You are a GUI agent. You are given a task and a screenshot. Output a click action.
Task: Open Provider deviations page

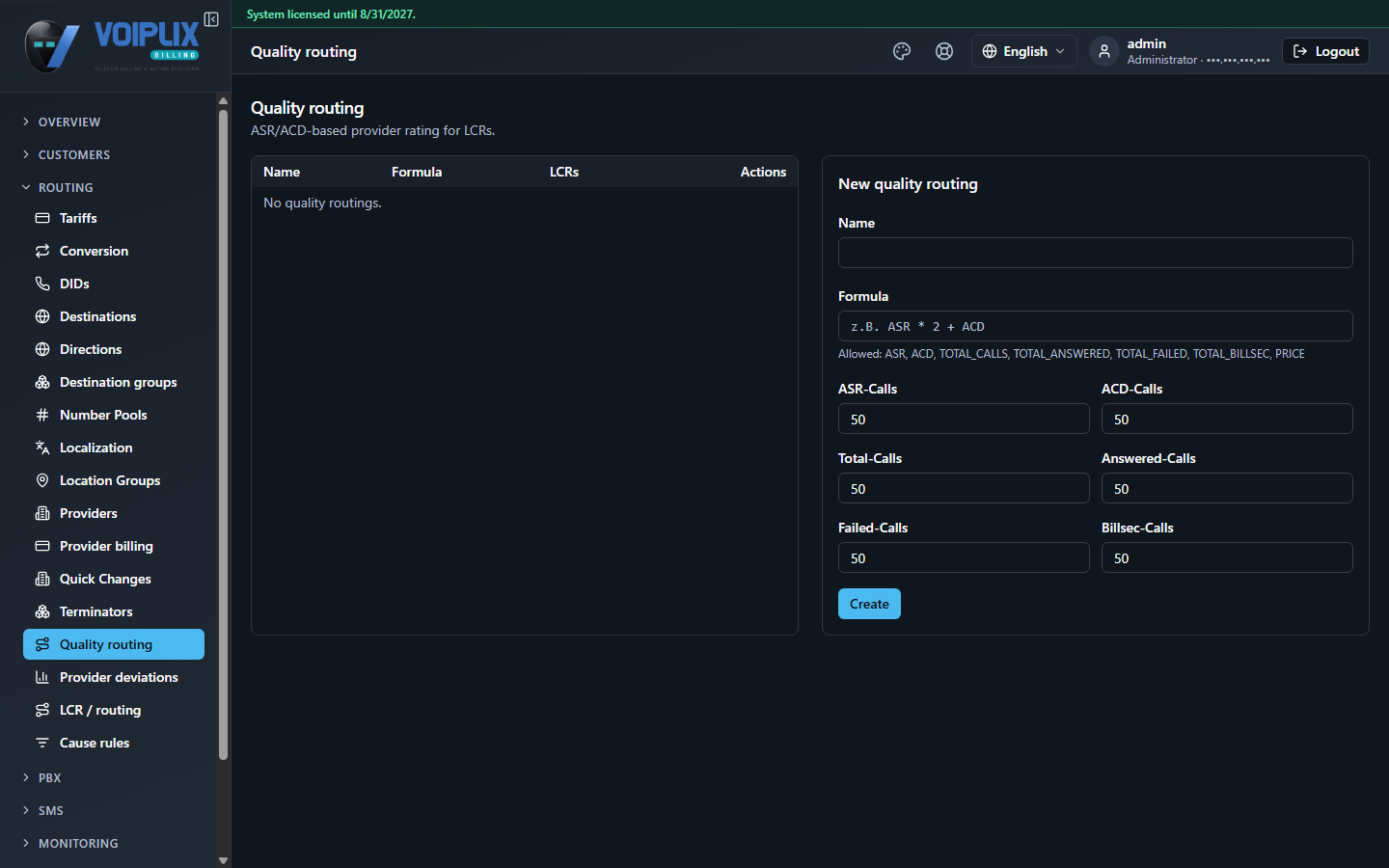pyautogui.click(x=114, y=677)
